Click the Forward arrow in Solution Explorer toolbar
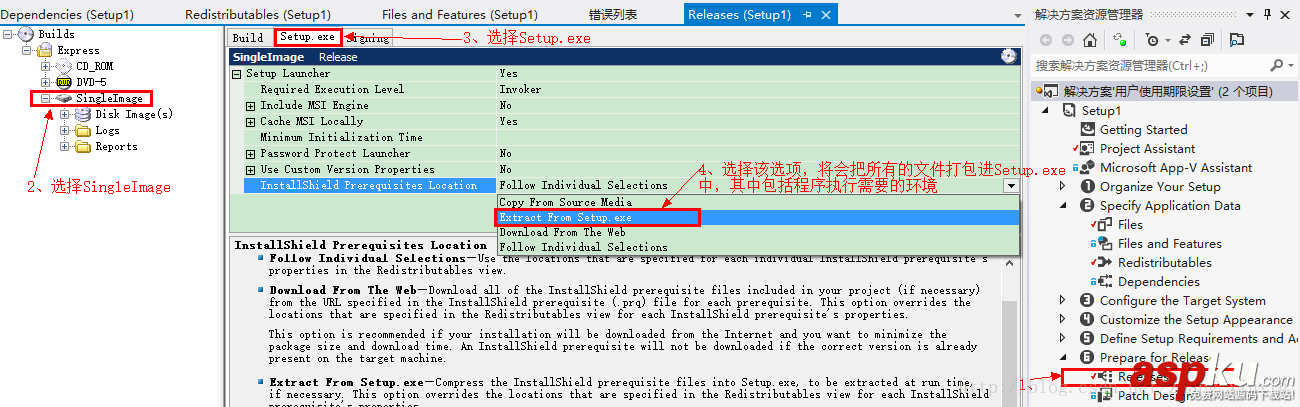 click(1067, 40)
